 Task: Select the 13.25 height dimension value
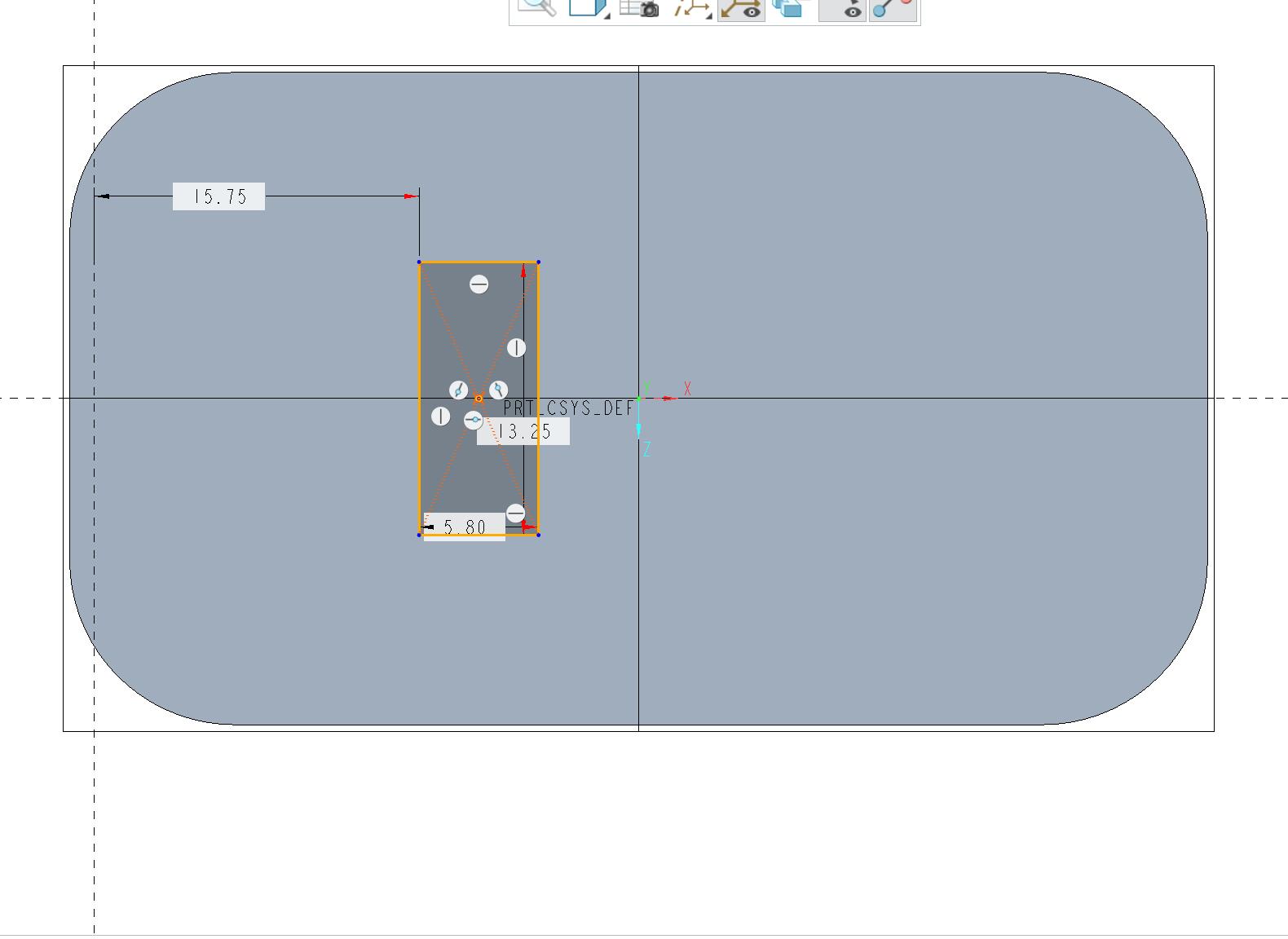click(523, 431)
